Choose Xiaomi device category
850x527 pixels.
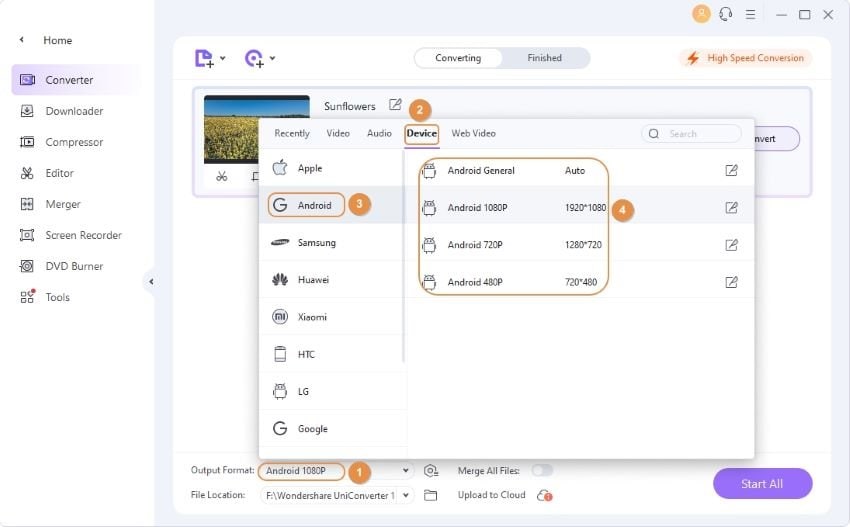(x=331, y=317)
